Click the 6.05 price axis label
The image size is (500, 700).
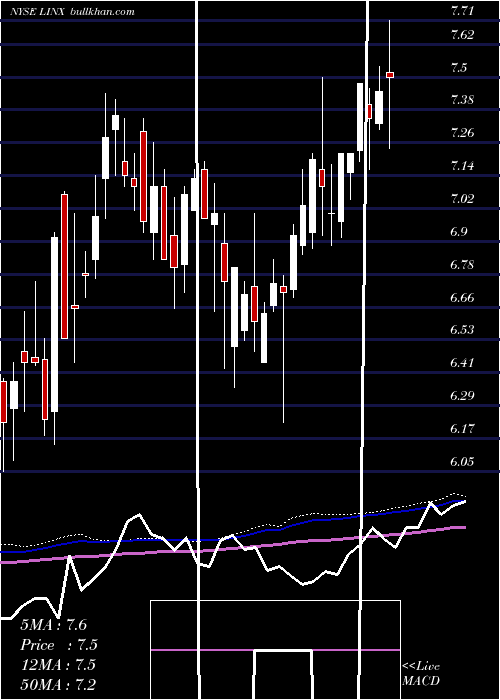[x=462, y=461]
